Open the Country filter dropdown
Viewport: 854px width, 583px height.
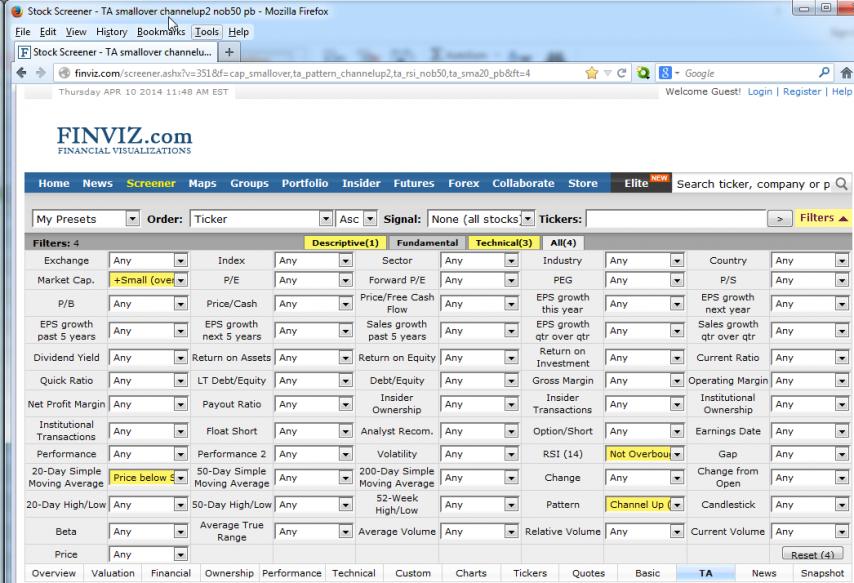pos(810,260)
